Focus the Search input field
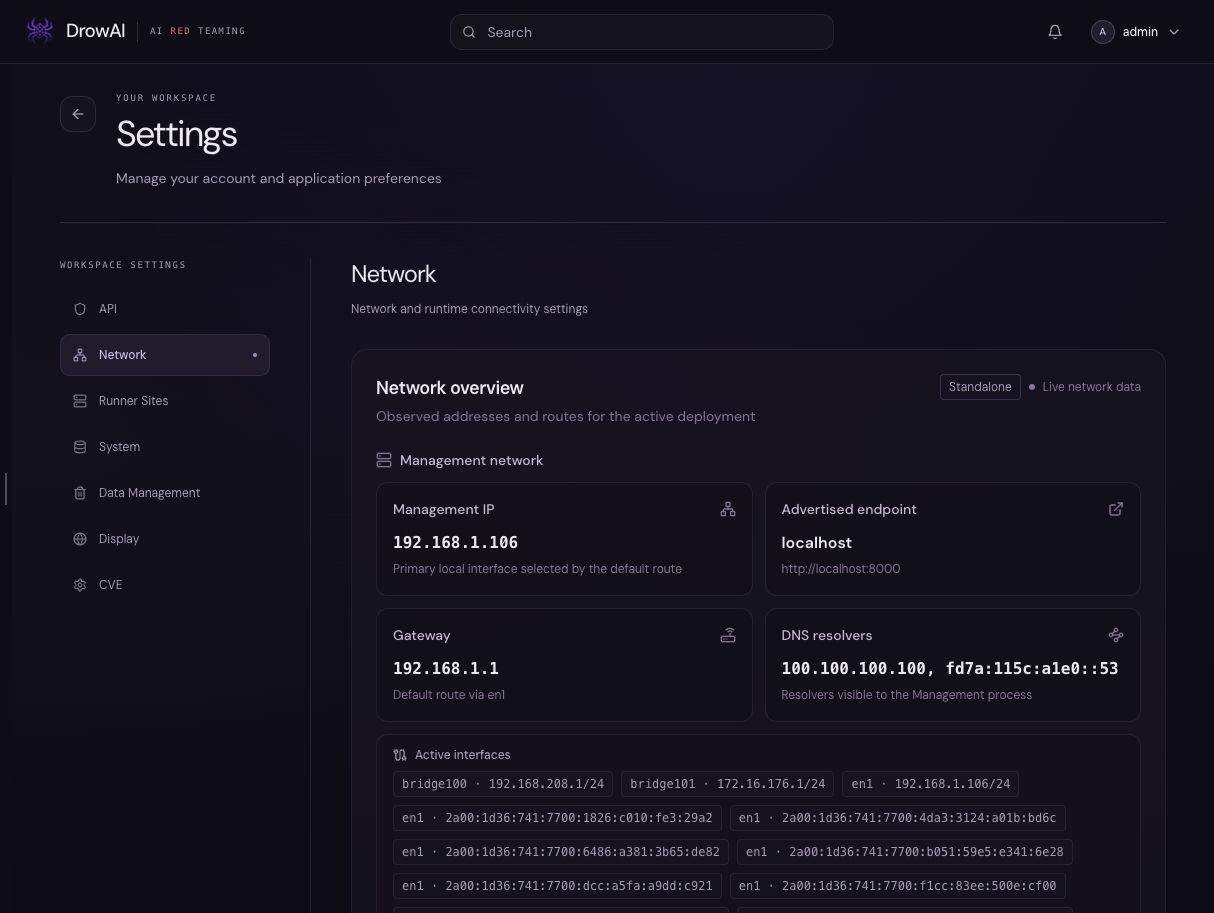1214x913 pixels. 642,32
